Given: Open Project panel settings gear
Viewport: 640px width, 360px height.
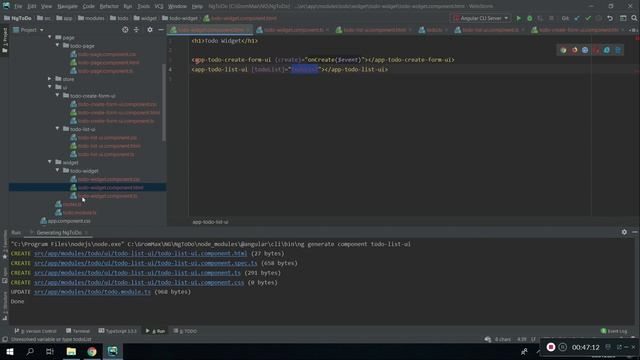Looking at the screenshot, I should [150, 30].
